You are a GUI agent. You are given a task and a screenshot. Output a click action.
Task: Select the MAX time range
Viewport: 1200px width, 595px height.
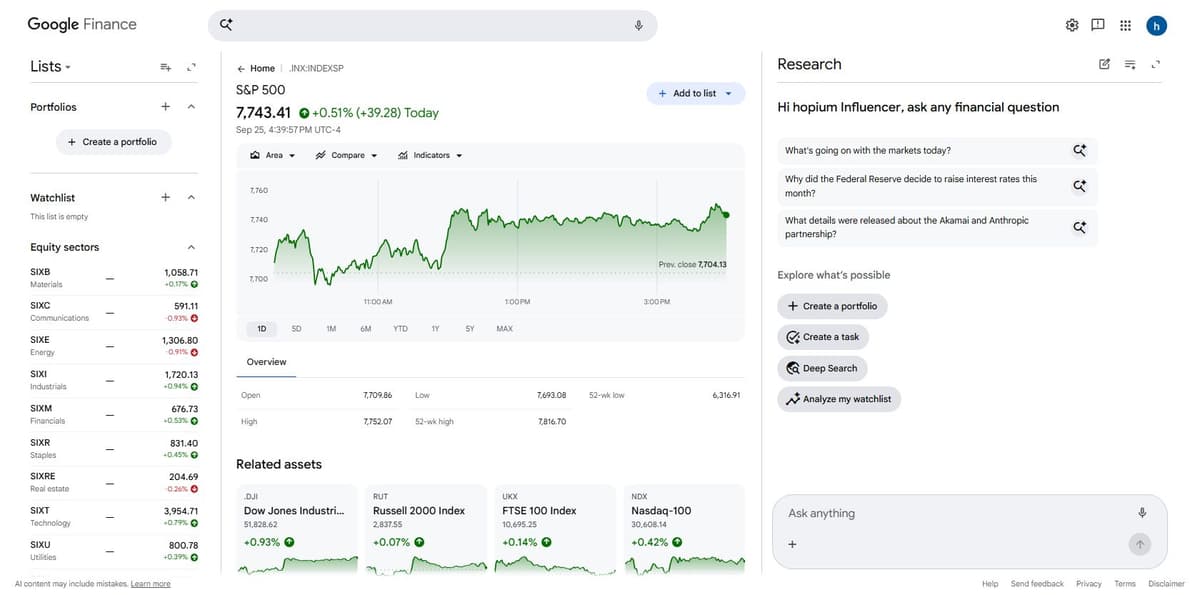point(505,328)
